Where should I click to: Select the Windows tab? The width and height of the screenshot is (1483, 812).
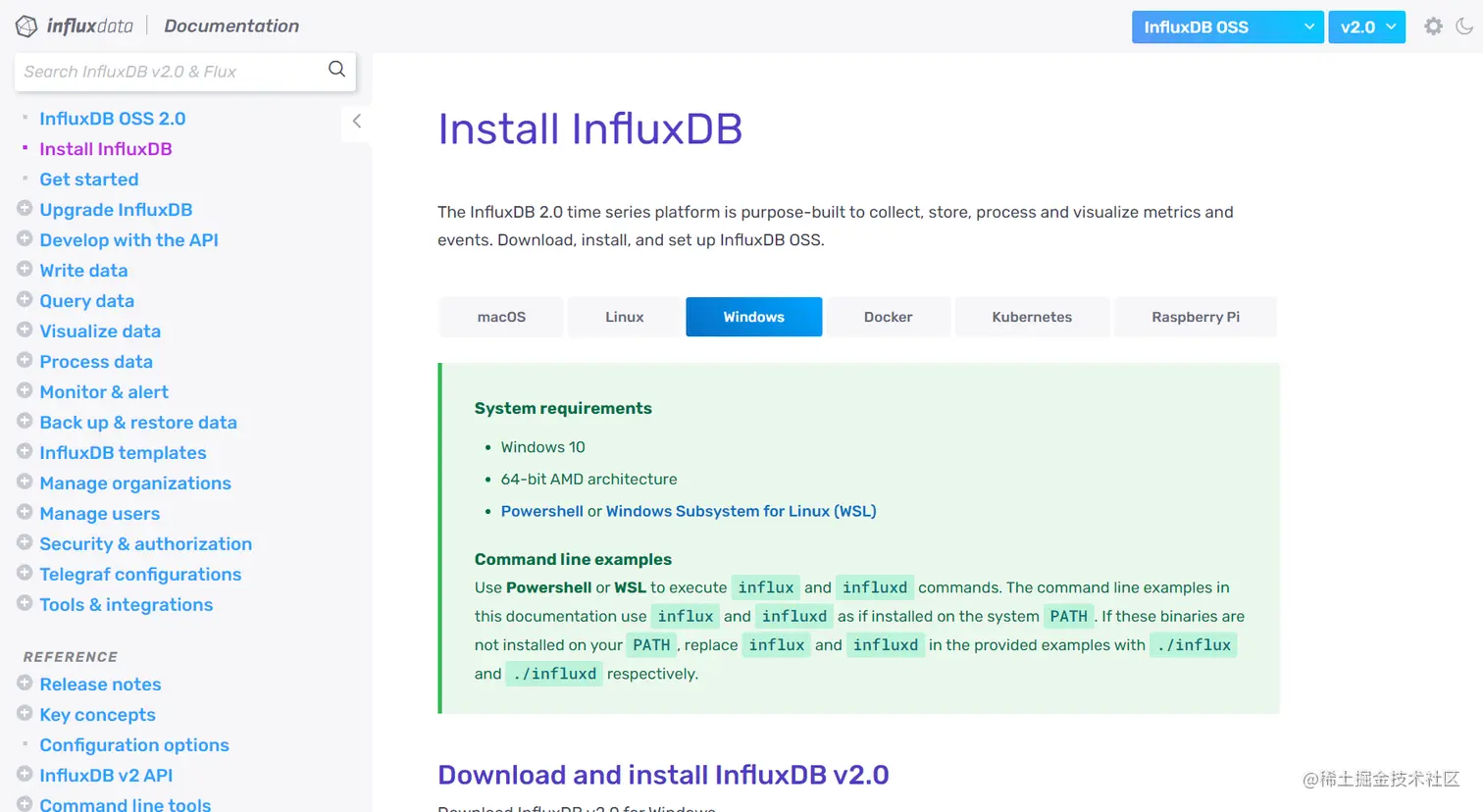(x=753, y=317)
